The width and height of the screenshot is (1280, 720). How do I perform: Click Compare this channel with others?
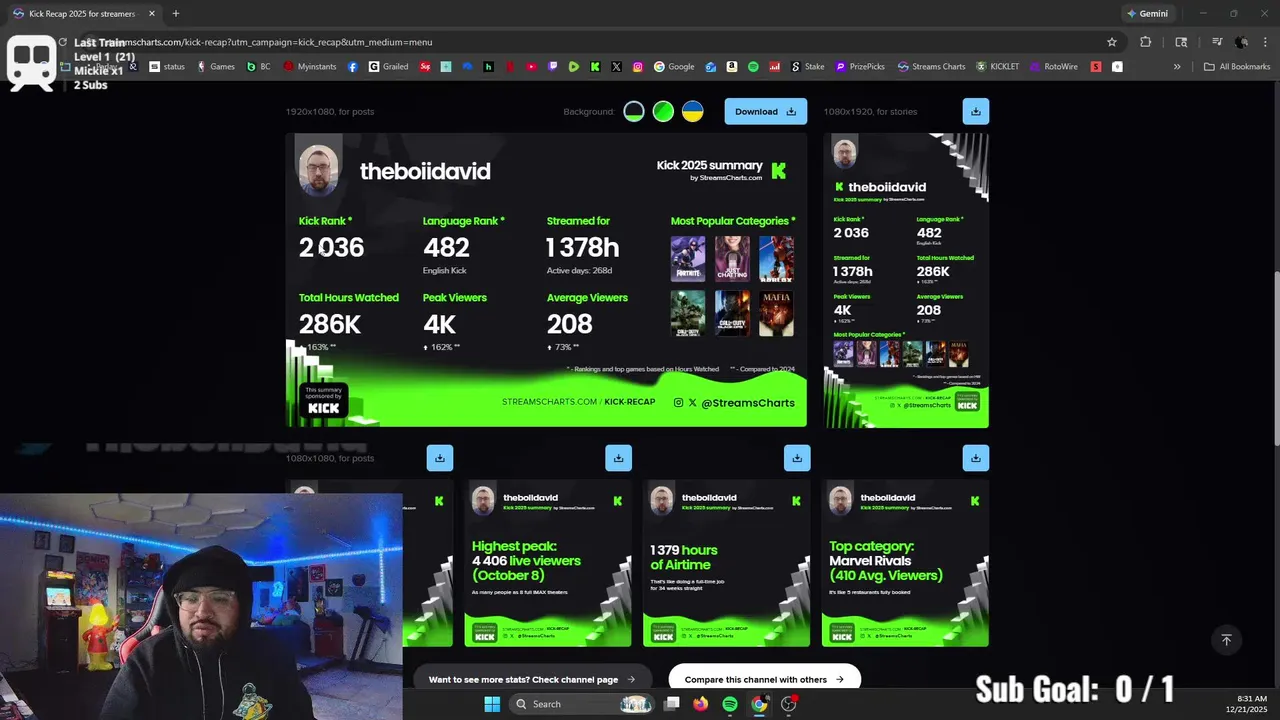pyautogui.click(x=764, y=679)
